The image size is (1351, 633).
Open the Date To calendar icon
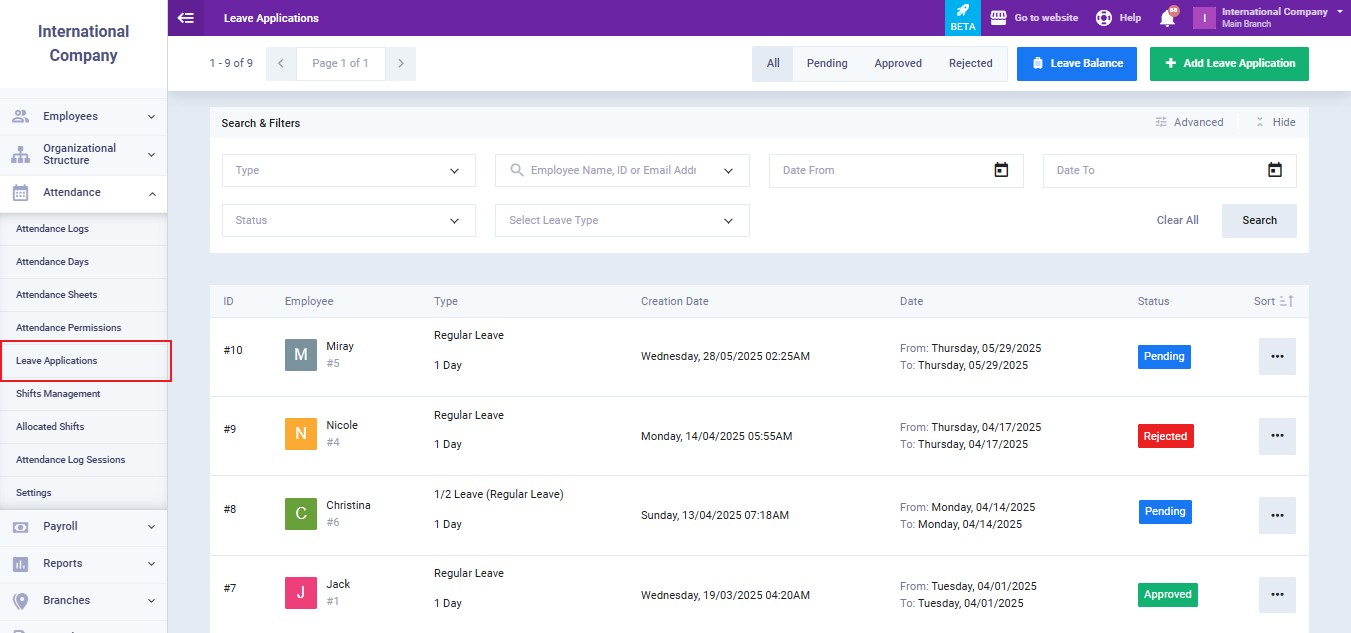[1274, 170]
